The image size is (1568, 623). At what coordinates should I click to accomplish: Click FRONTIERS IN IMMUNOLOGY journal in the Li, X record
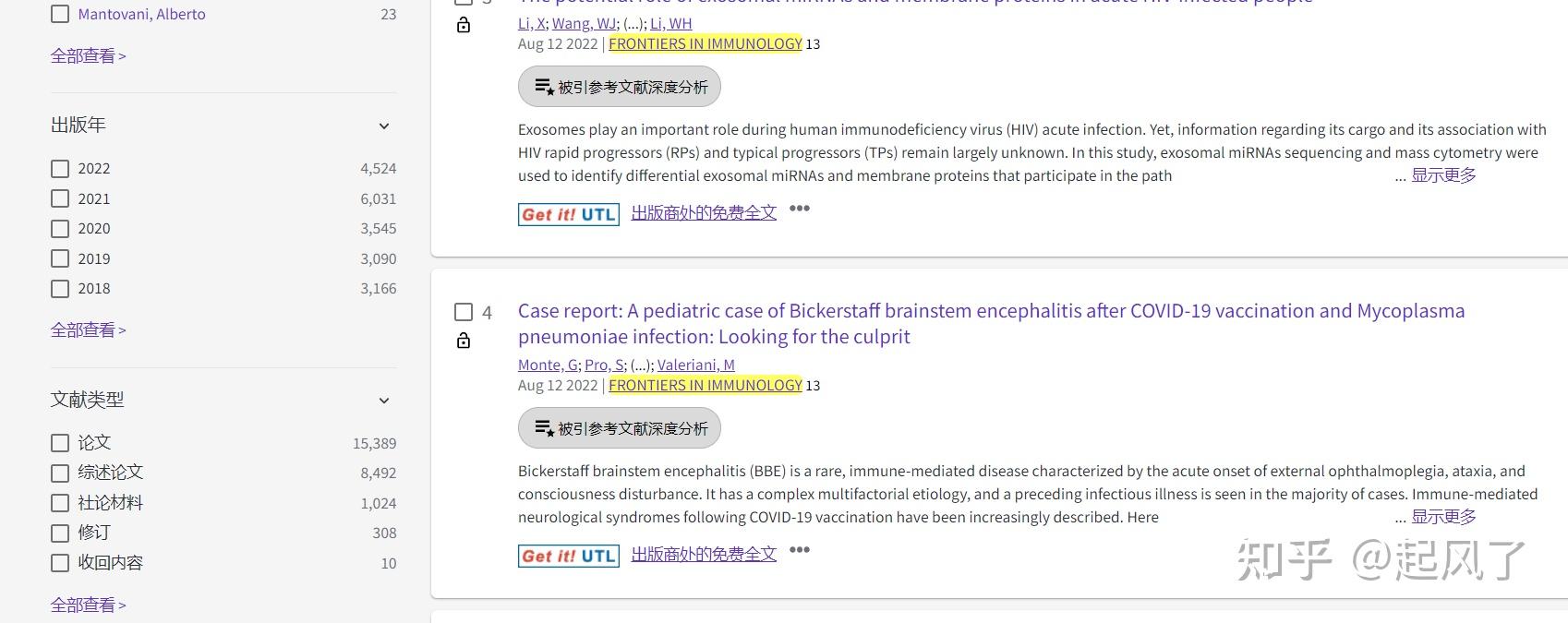706,43
